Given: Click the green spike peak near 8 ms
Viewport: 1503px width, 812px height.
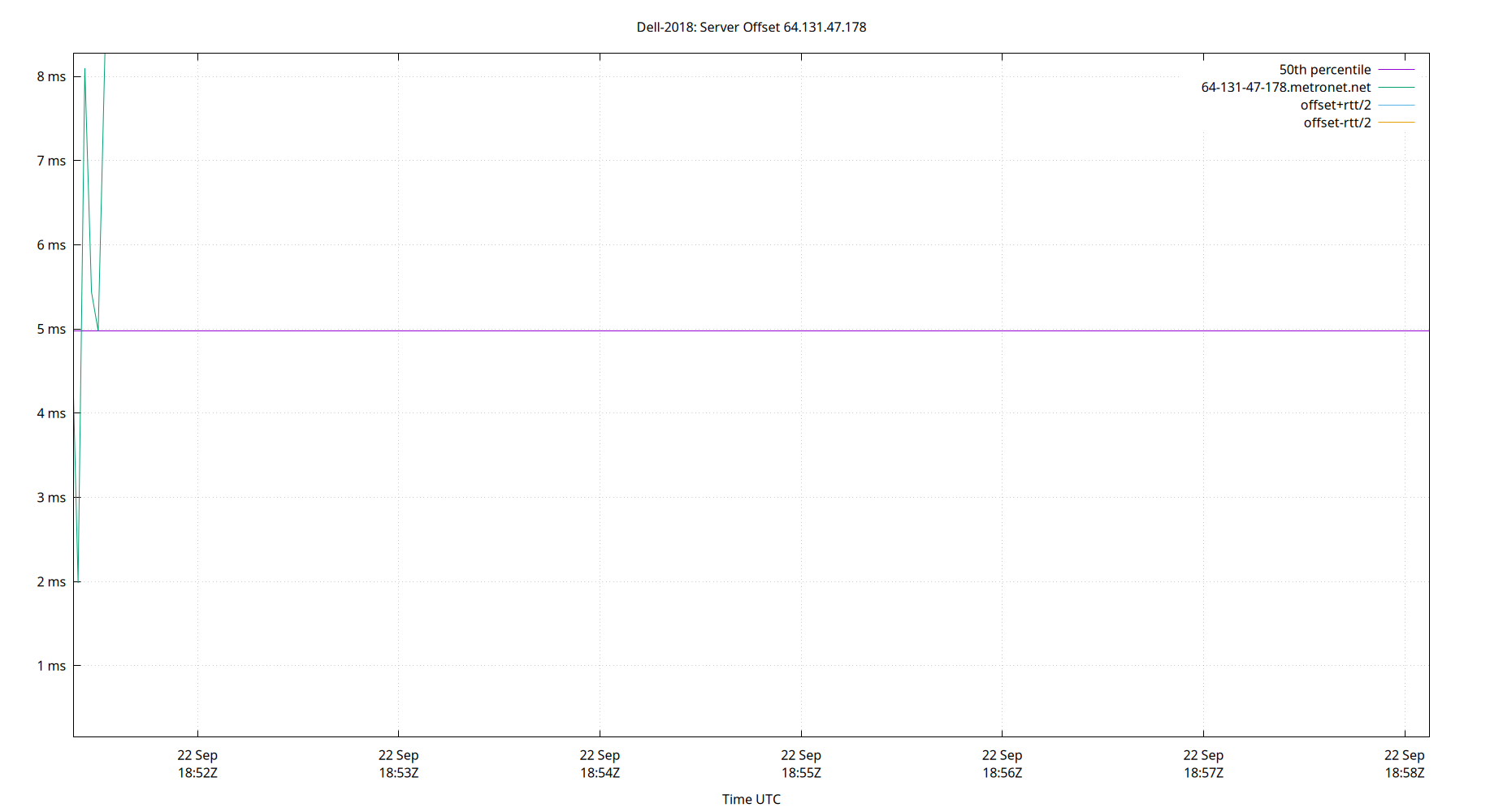Looking at the screenshot, I should point(84,69).
